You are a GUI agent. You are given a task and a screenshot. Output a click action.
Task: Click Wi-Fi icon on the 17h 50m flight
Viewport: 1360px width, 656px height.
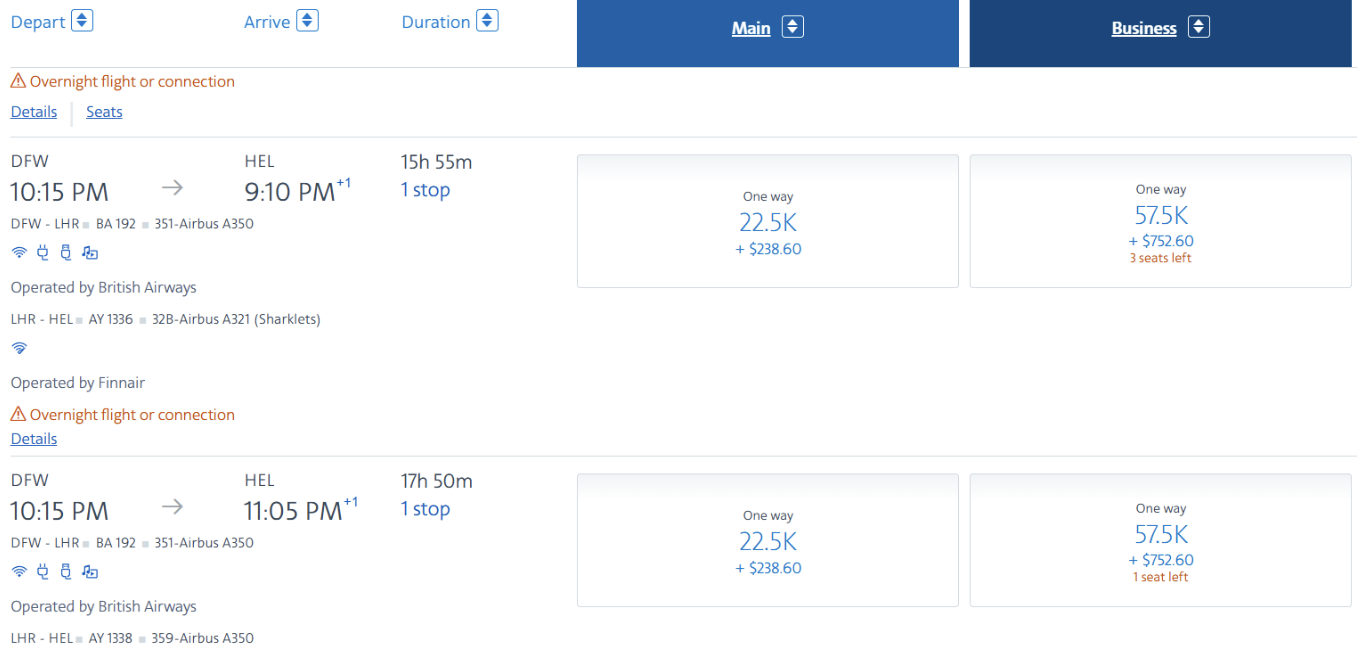tap(19, 572)
